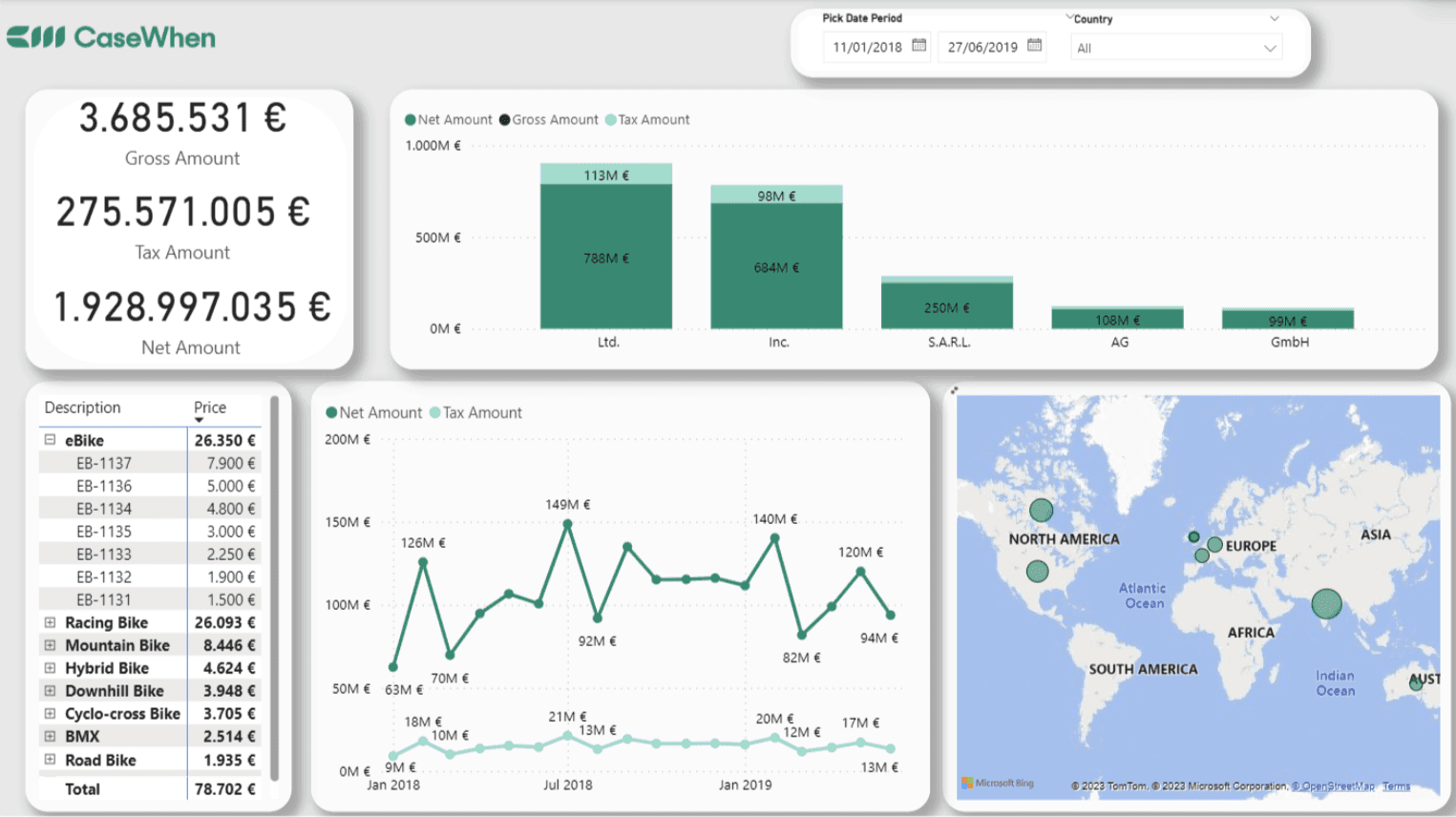Collapse the eBike group
The image size is (1456, 817).
(52, 440)
